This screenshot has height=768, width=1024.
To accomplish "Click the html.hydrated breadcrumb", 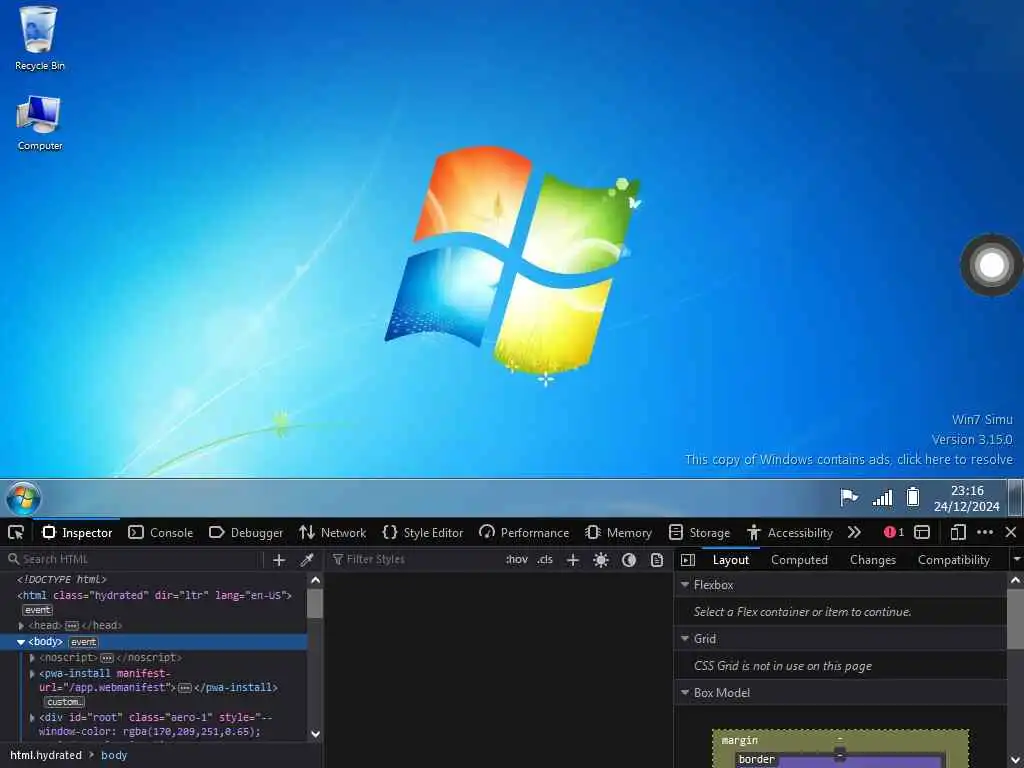I will point(46,755).
